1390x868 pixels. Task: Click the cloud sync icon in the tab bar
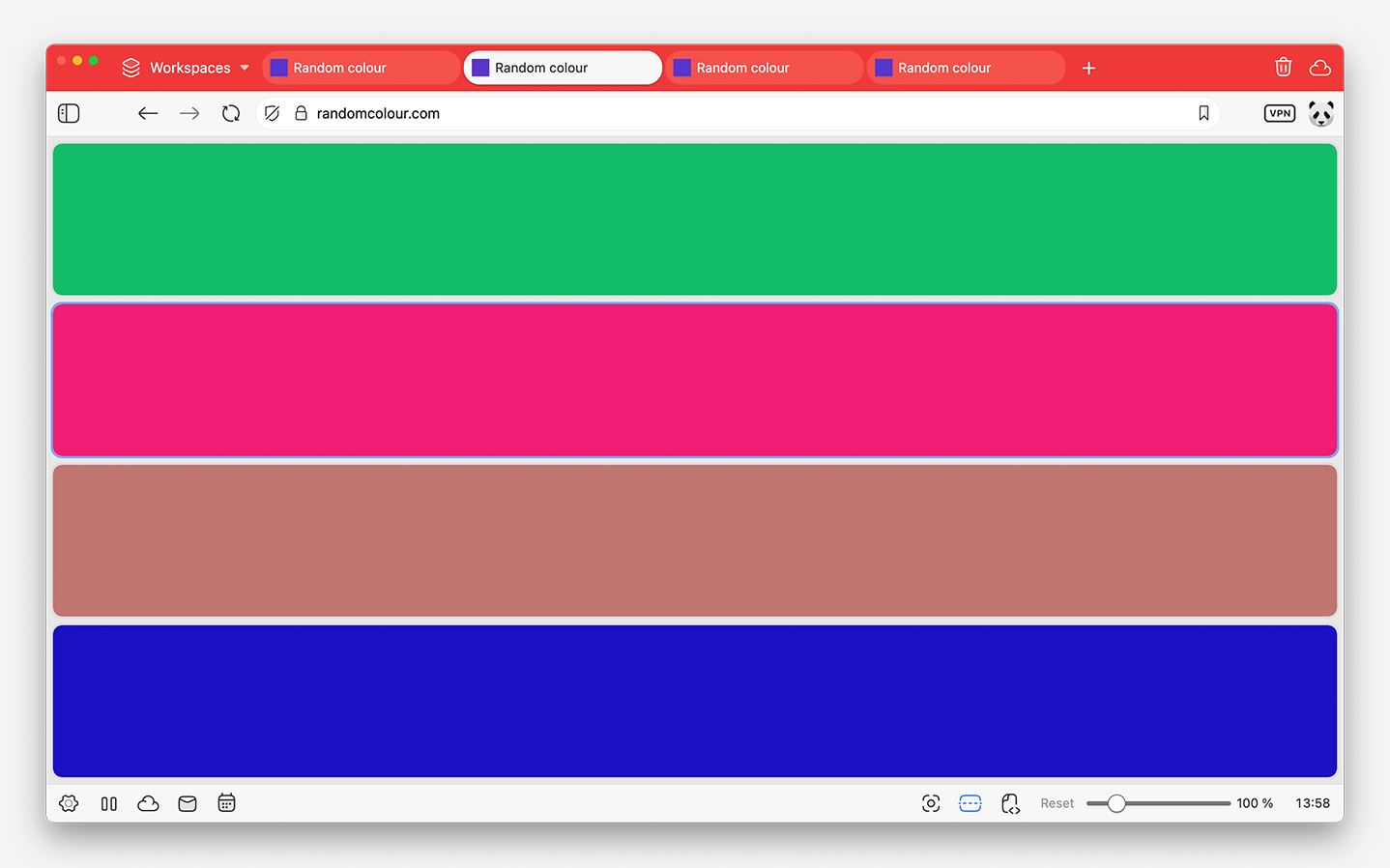tap(1319, 68)
